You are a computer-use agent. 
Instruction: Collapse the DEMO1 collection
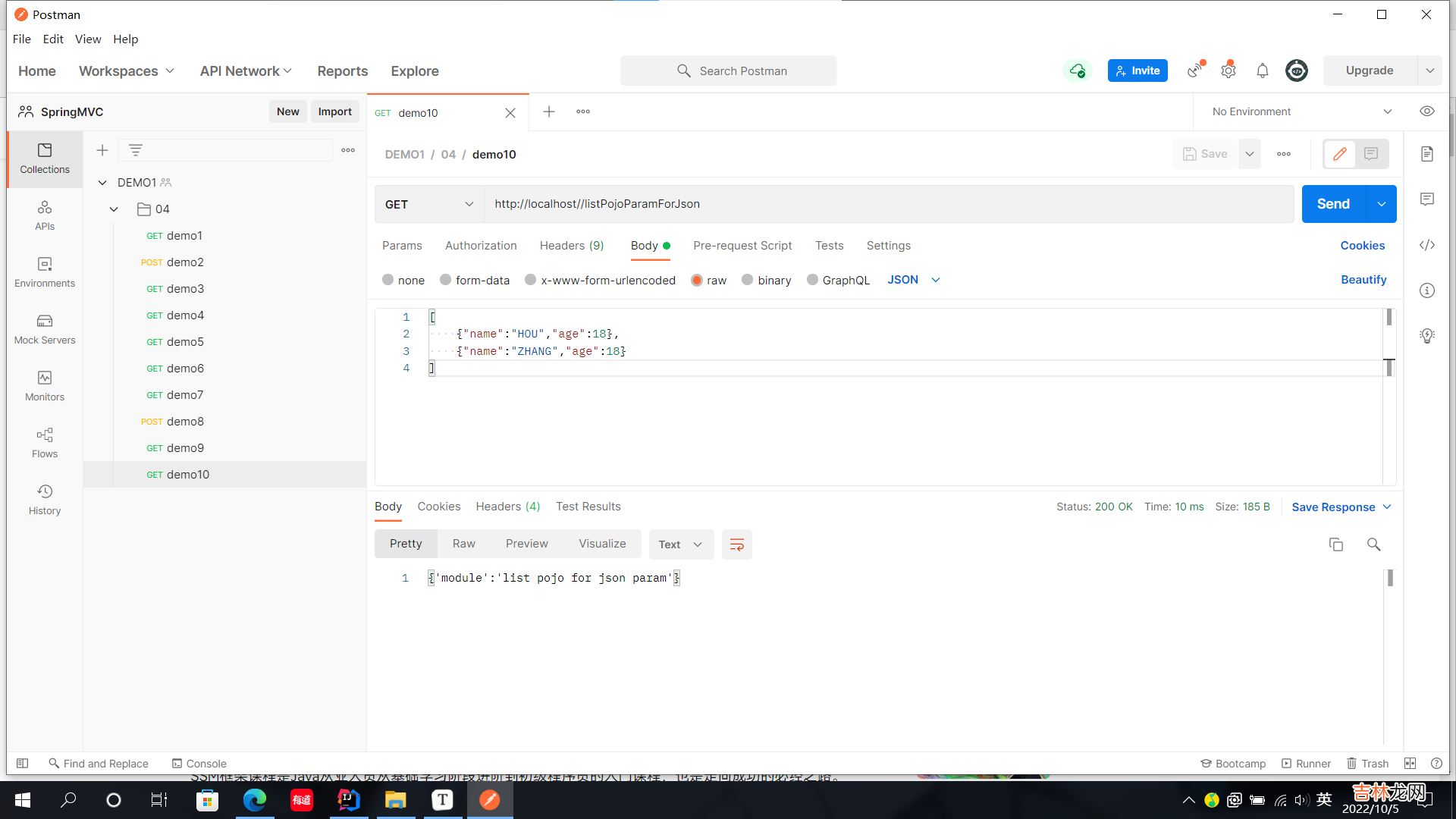click(x=102, y=183)
